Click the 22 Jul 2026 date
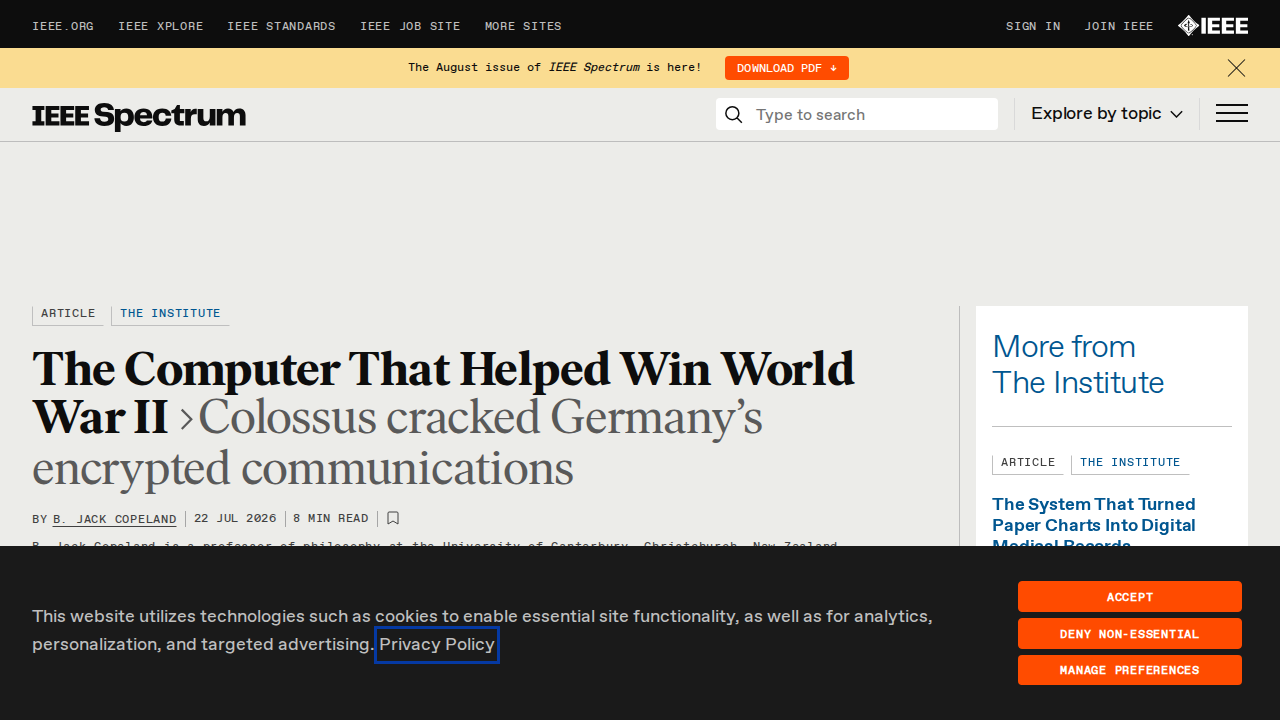This screenshot has width=1280, height=720. (235, 519)
